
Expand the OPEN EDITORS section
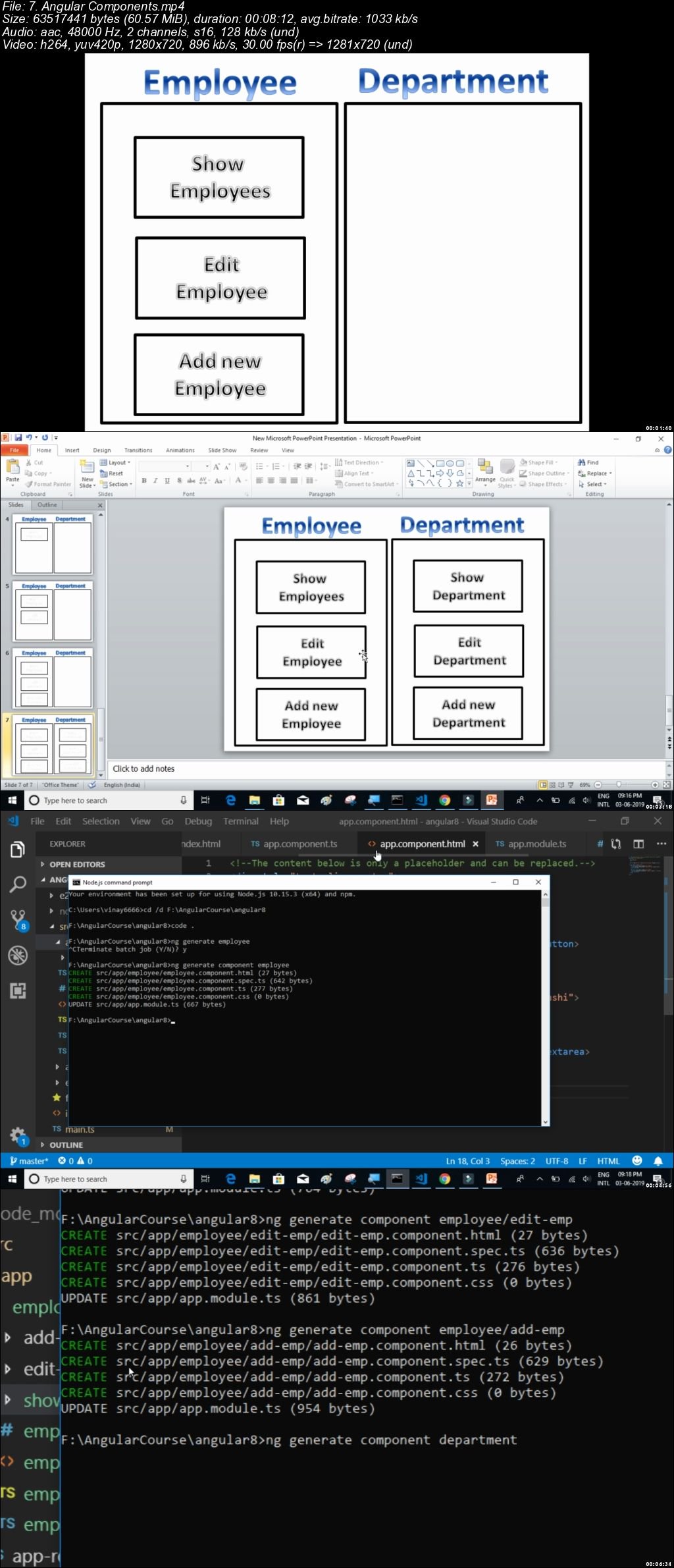click(x=77, y=864)
